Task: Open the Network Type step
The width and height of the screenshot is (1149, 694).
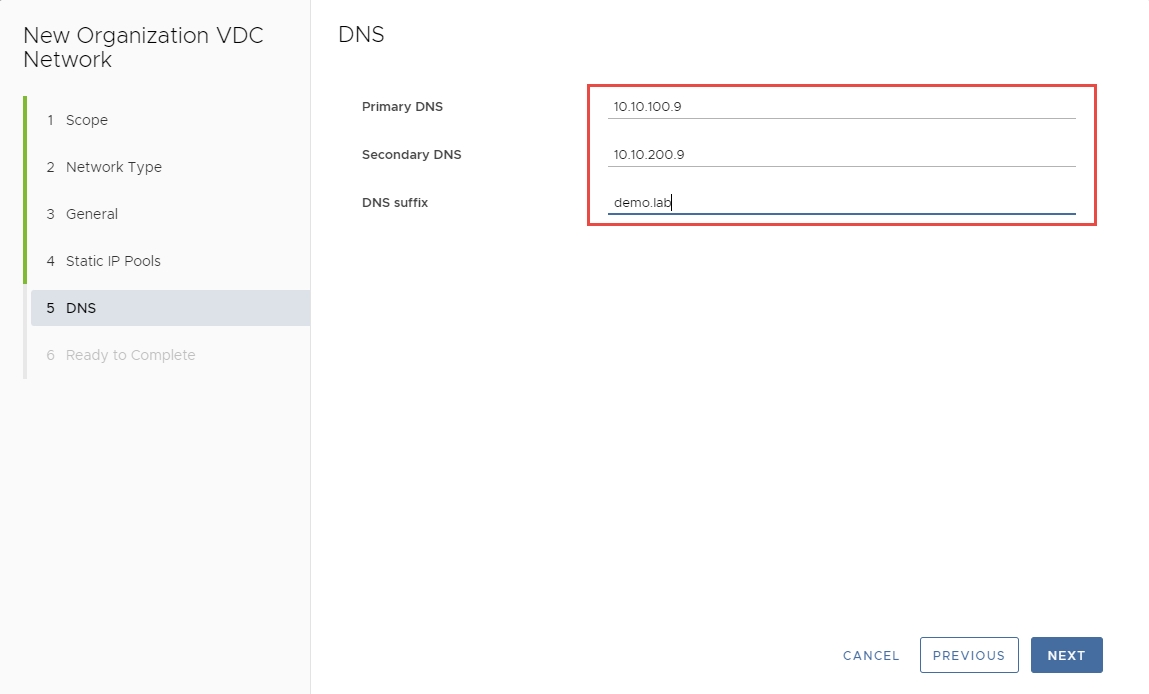Action: 113,167
